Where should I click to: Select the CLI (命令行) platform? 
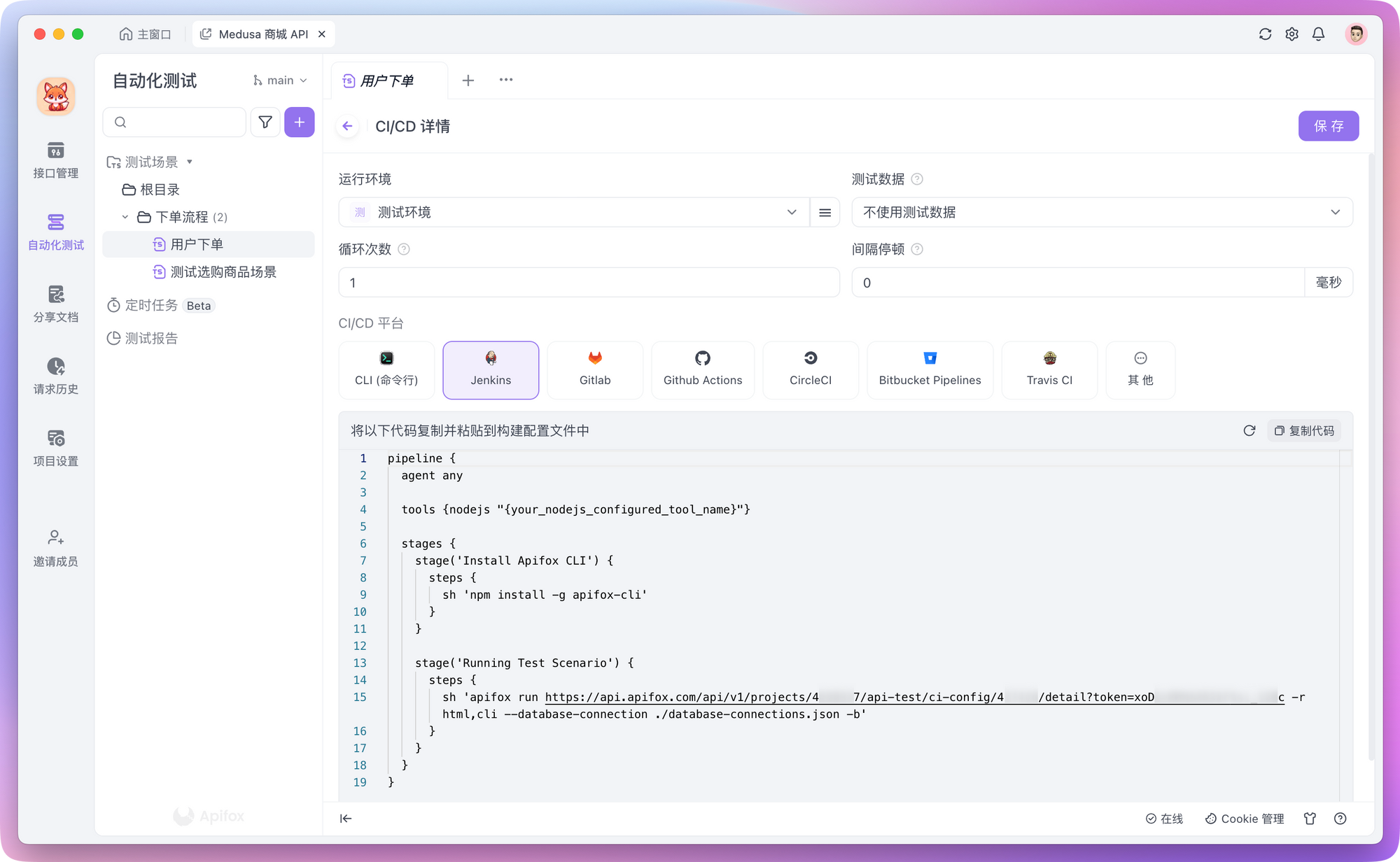[x=386, y=370]
